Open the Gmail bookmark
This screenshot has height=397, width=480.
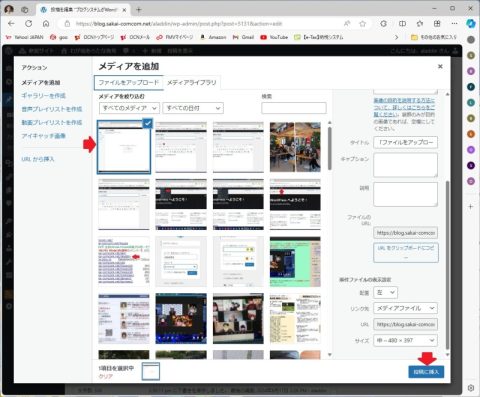(243, 37)
